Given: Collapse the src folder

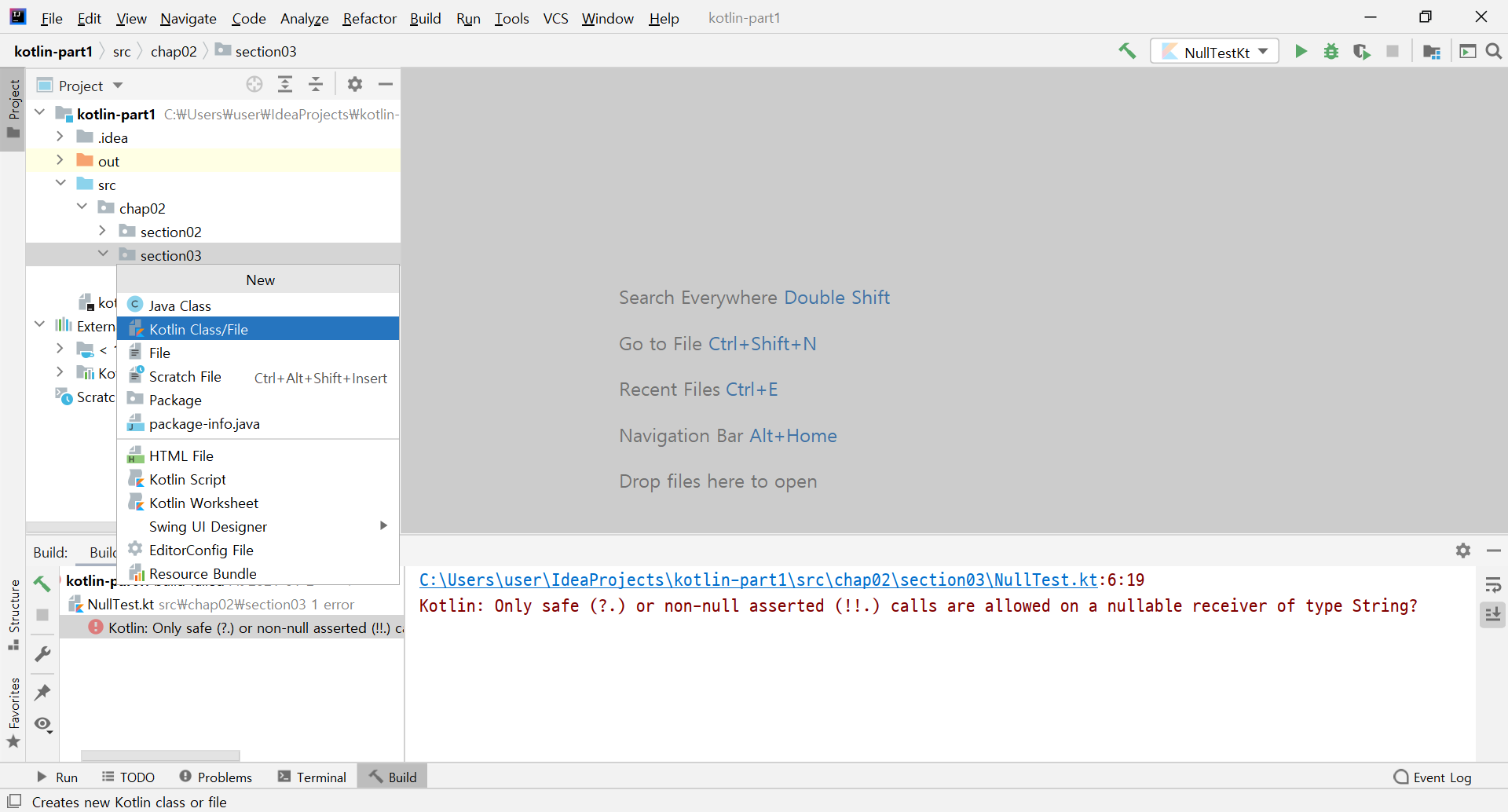Looking at the screenshot, I should pyautogui.click(x=60, y=183).
